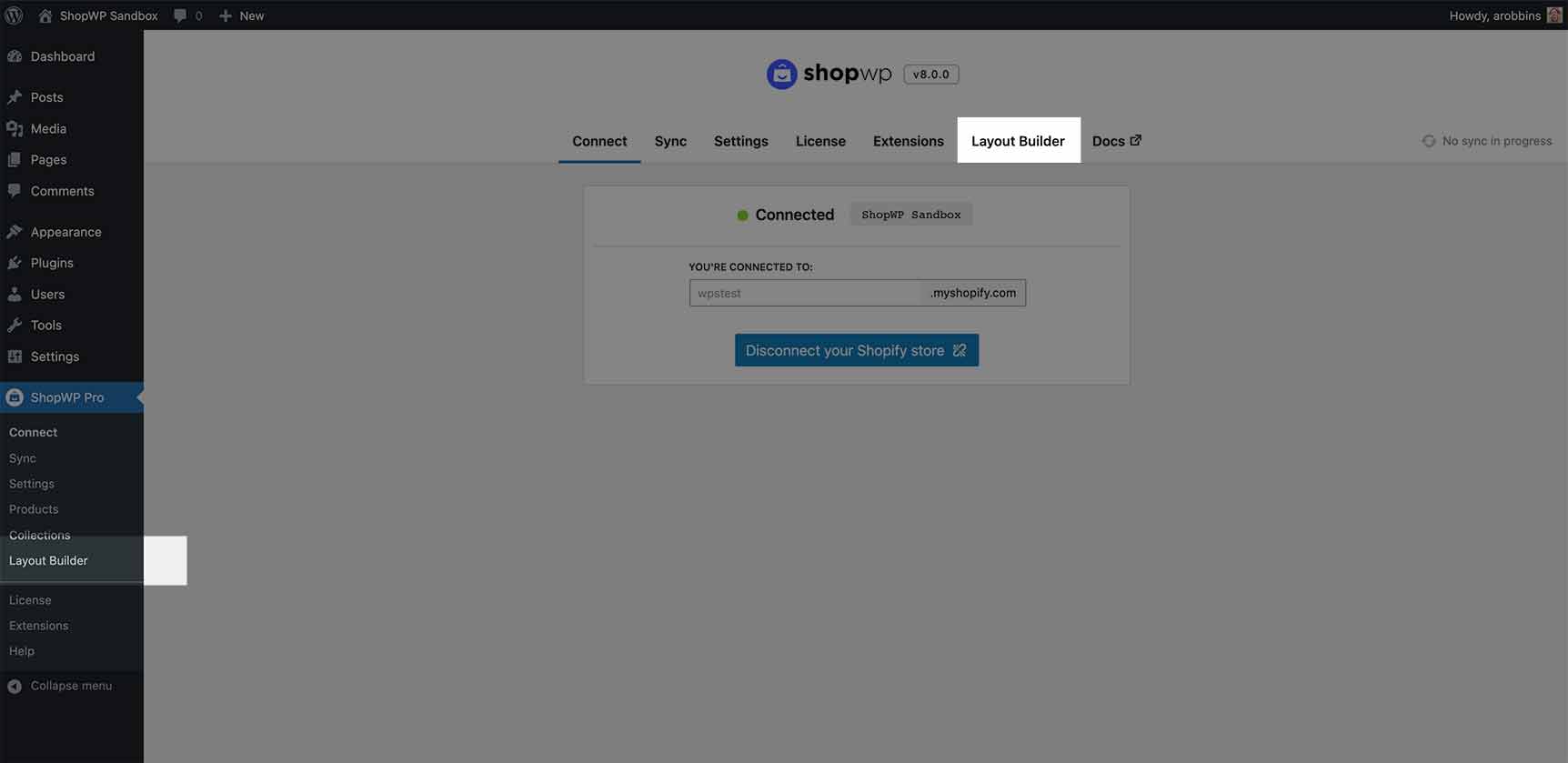Click the v8.0.0 version badge

tap(931, 75)
